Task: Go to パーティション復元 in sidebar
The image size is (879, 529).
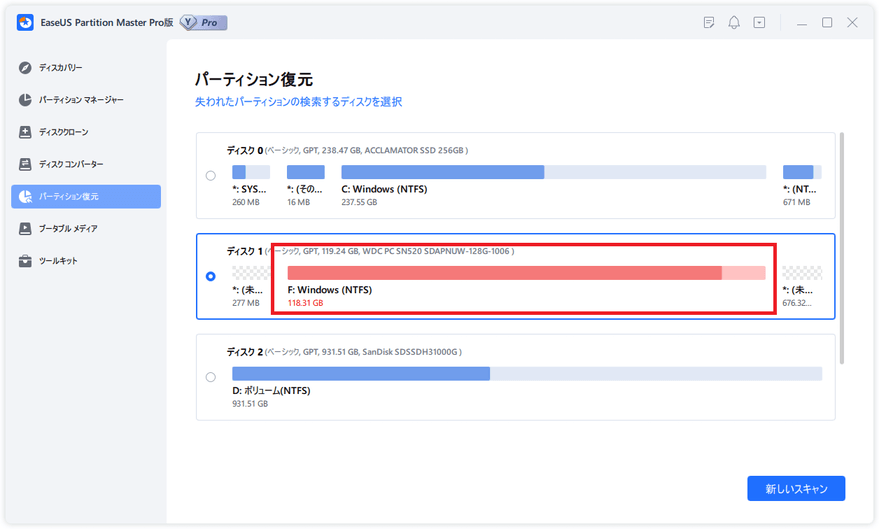Action: coord(86,197)
